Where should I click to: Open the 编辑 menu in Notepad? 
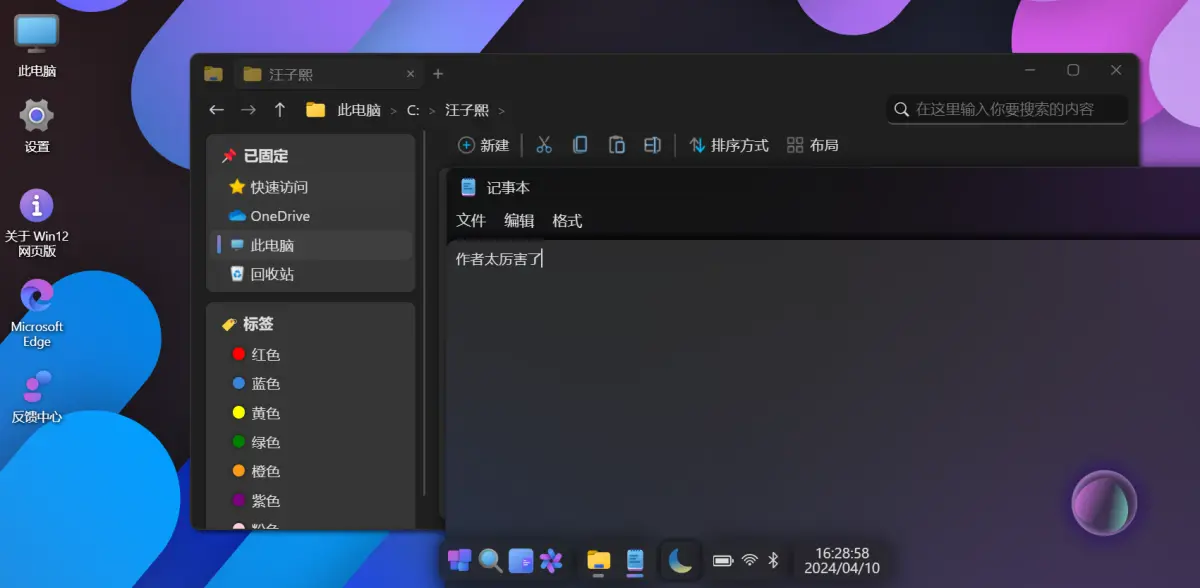[x=519, y=221]
